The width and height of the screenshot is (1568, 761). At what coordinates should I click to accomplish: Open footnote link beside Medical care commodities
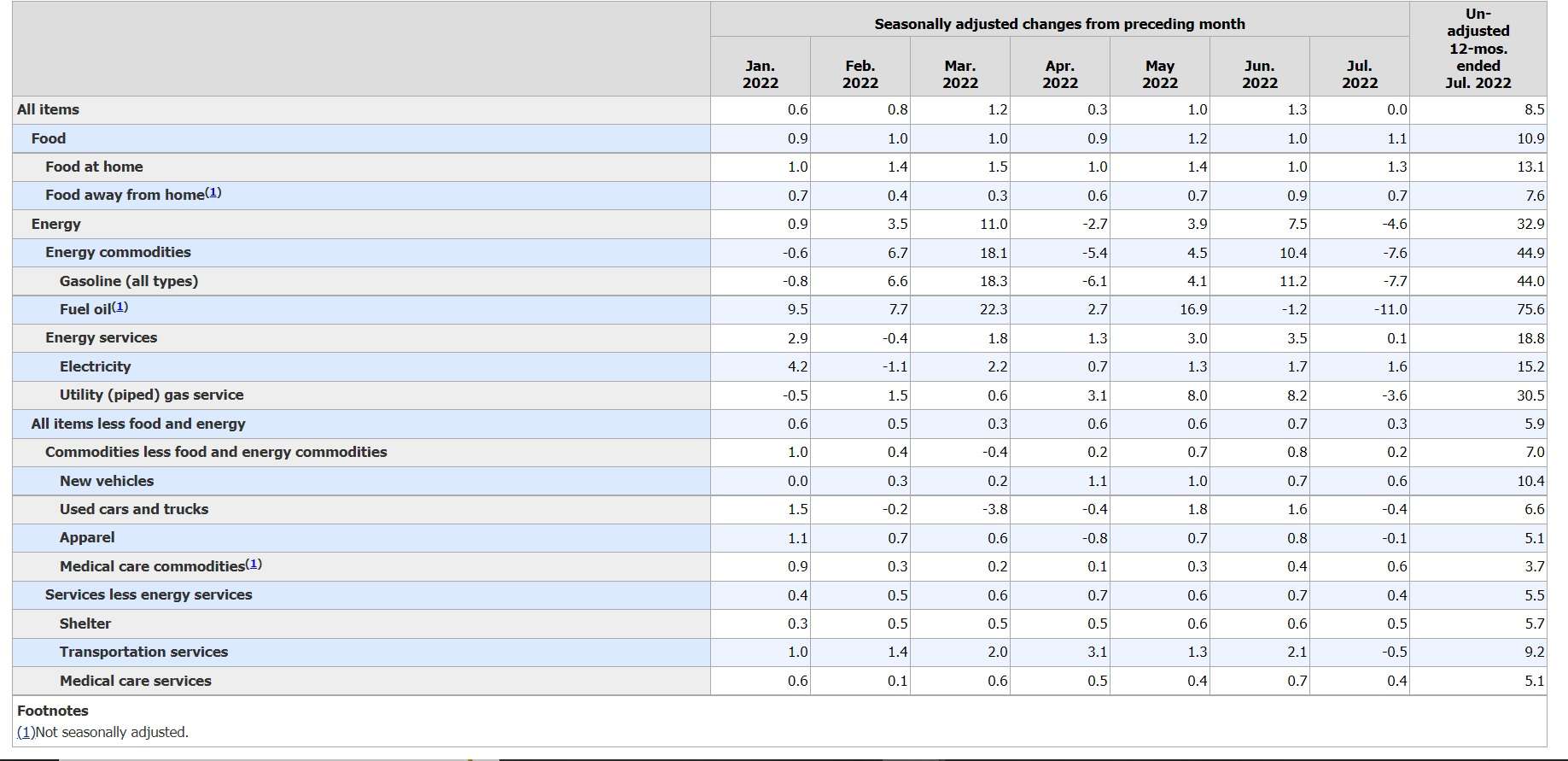(x=254, y=564)
